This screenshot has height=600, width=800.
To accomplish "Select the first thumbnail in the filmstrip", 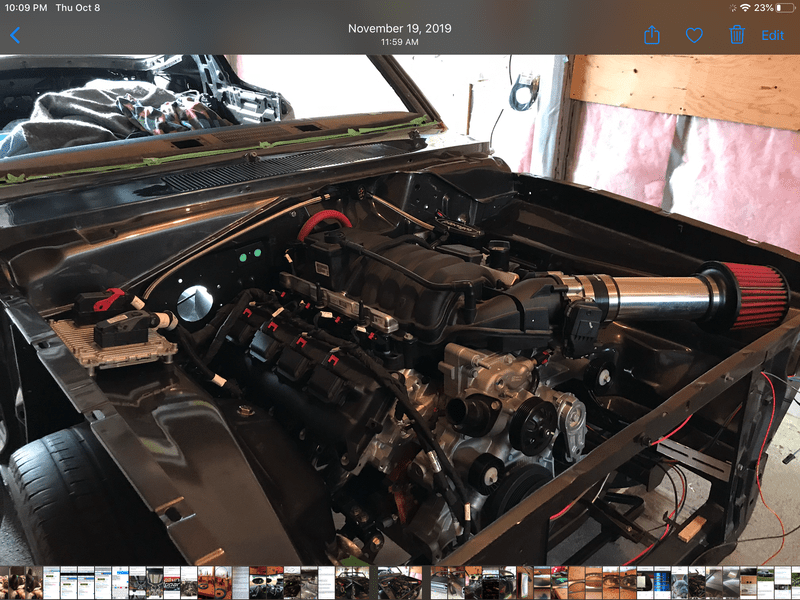I will click(7, 583).
